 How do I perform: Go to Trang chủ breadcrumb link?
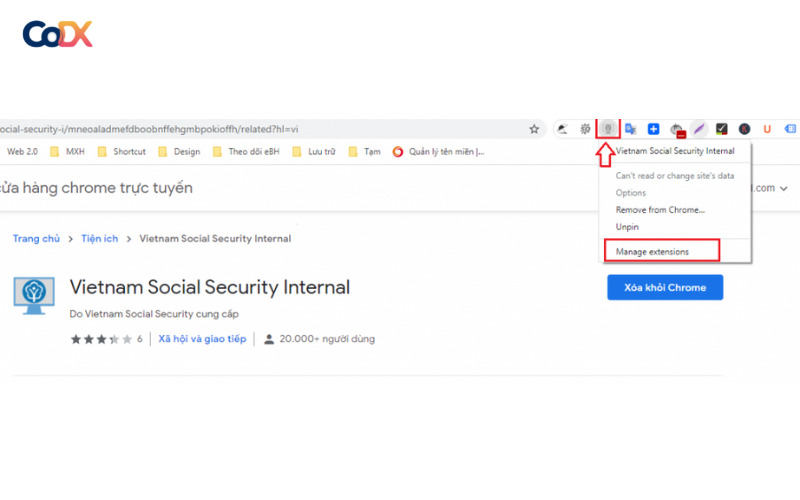click(36, 239)
